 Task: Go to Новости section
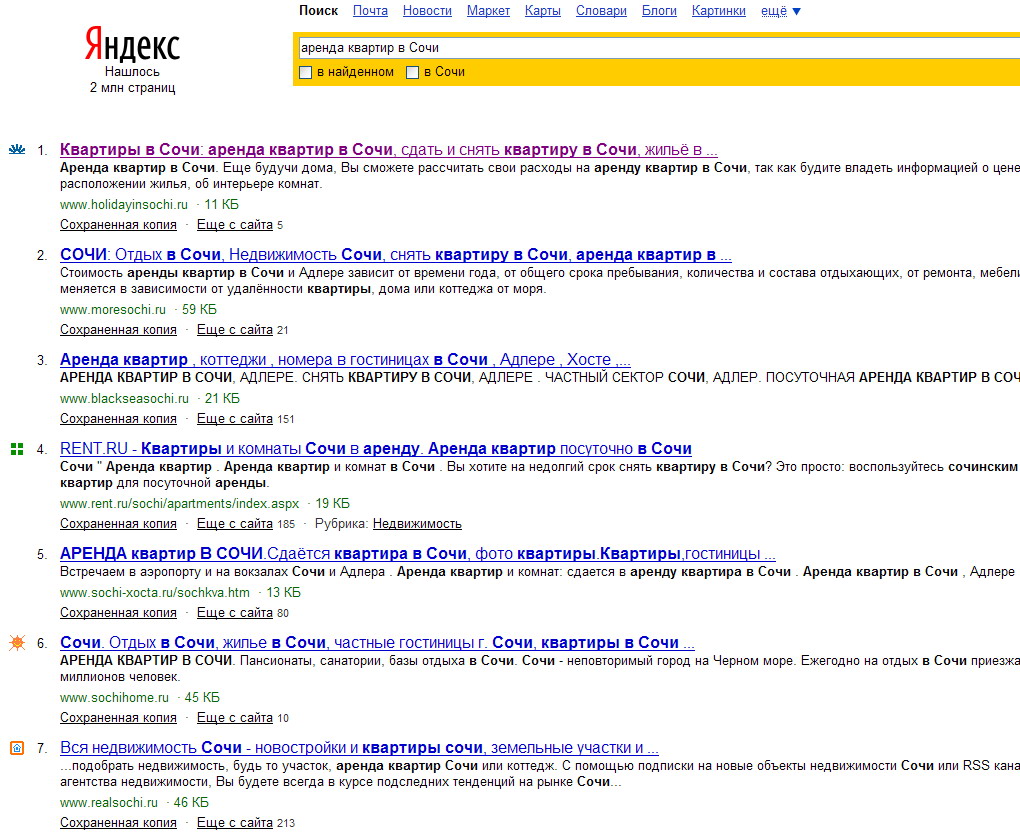427,11
